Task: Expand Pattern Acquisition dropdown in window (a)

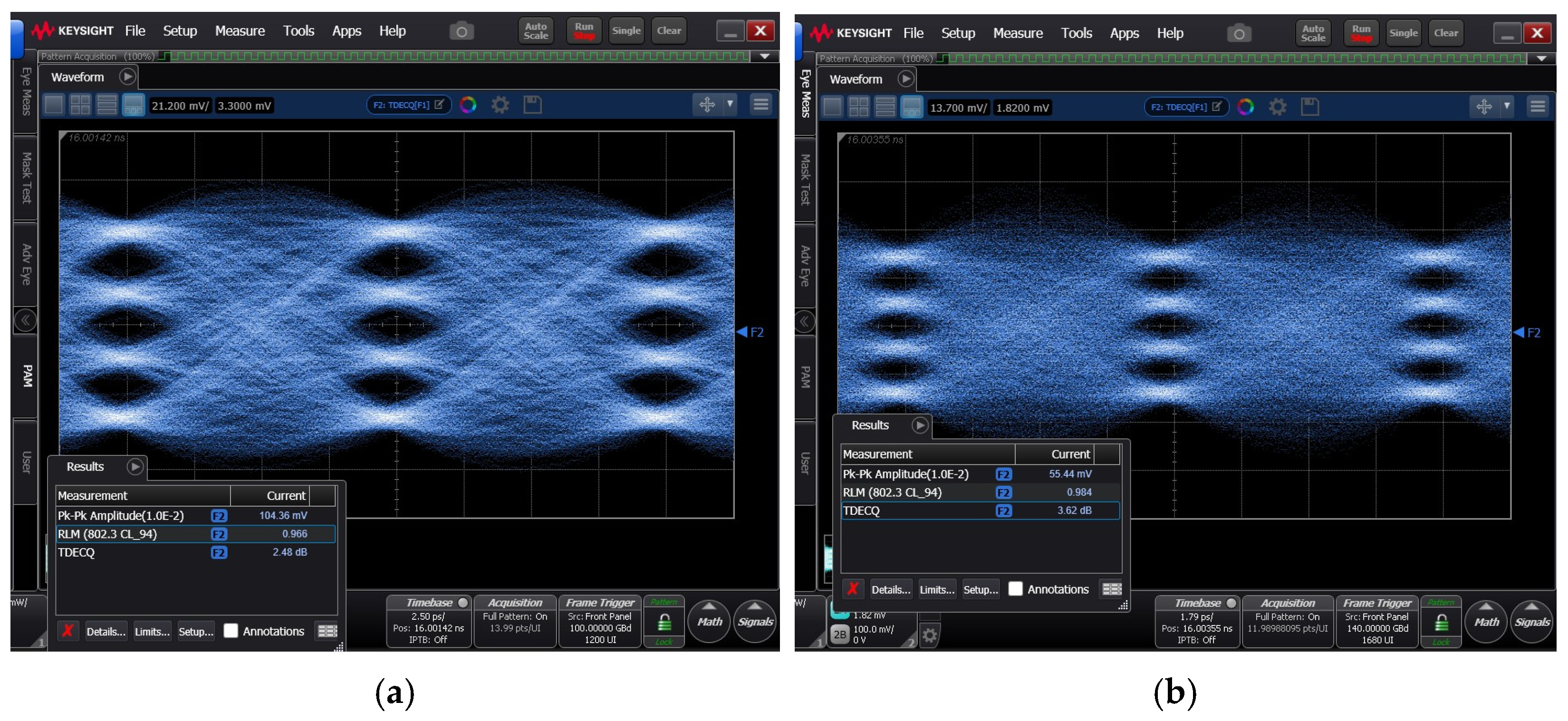Action: 765,56
